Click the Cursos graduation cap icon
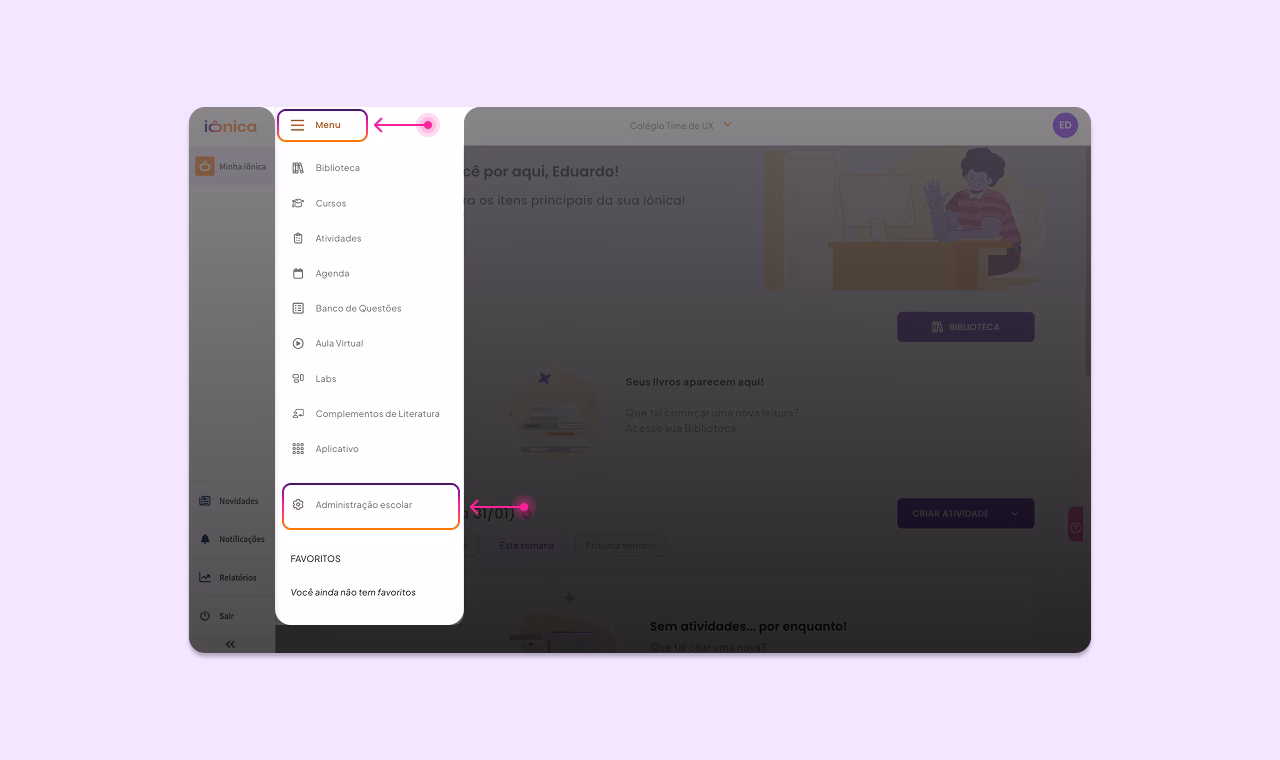 tap(298, 203)
